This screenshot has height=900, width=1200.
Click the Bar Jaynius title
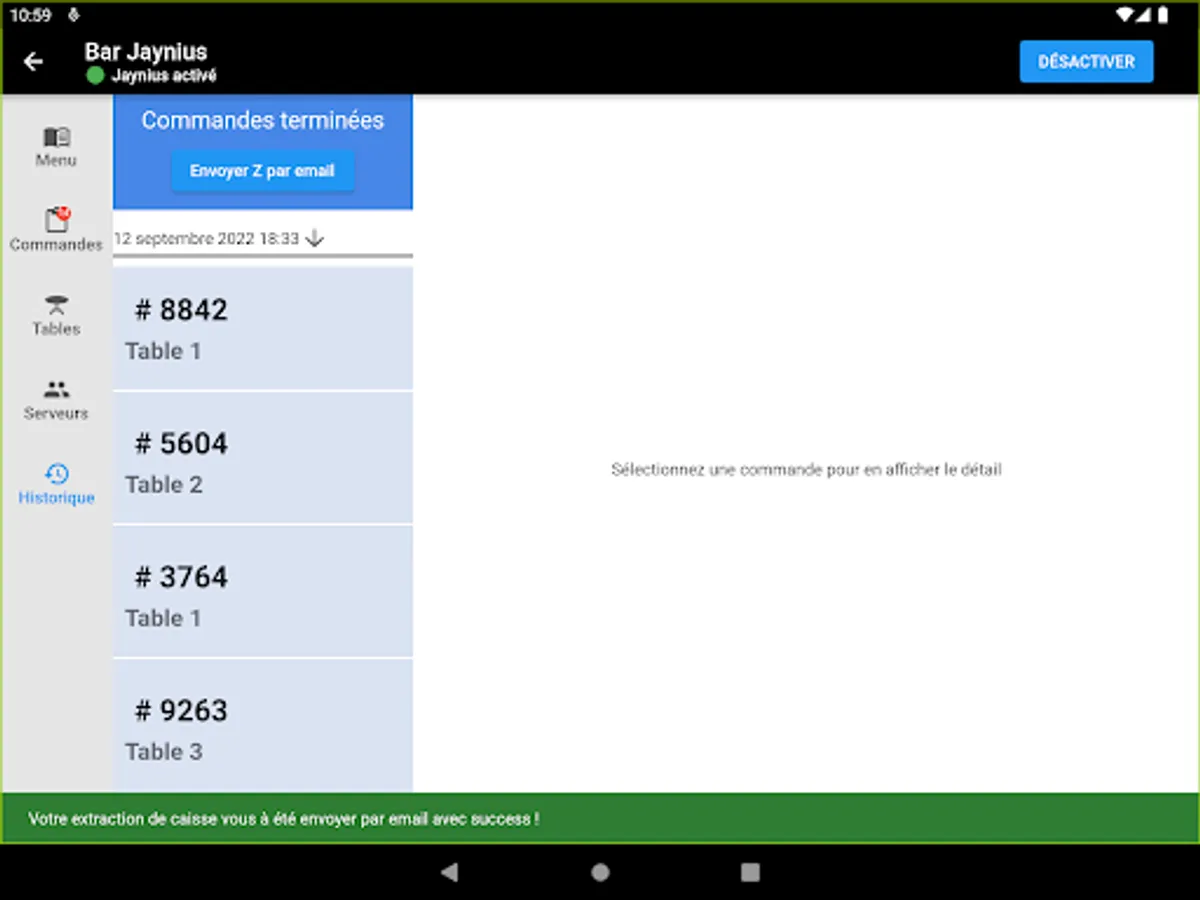[146, 52]
